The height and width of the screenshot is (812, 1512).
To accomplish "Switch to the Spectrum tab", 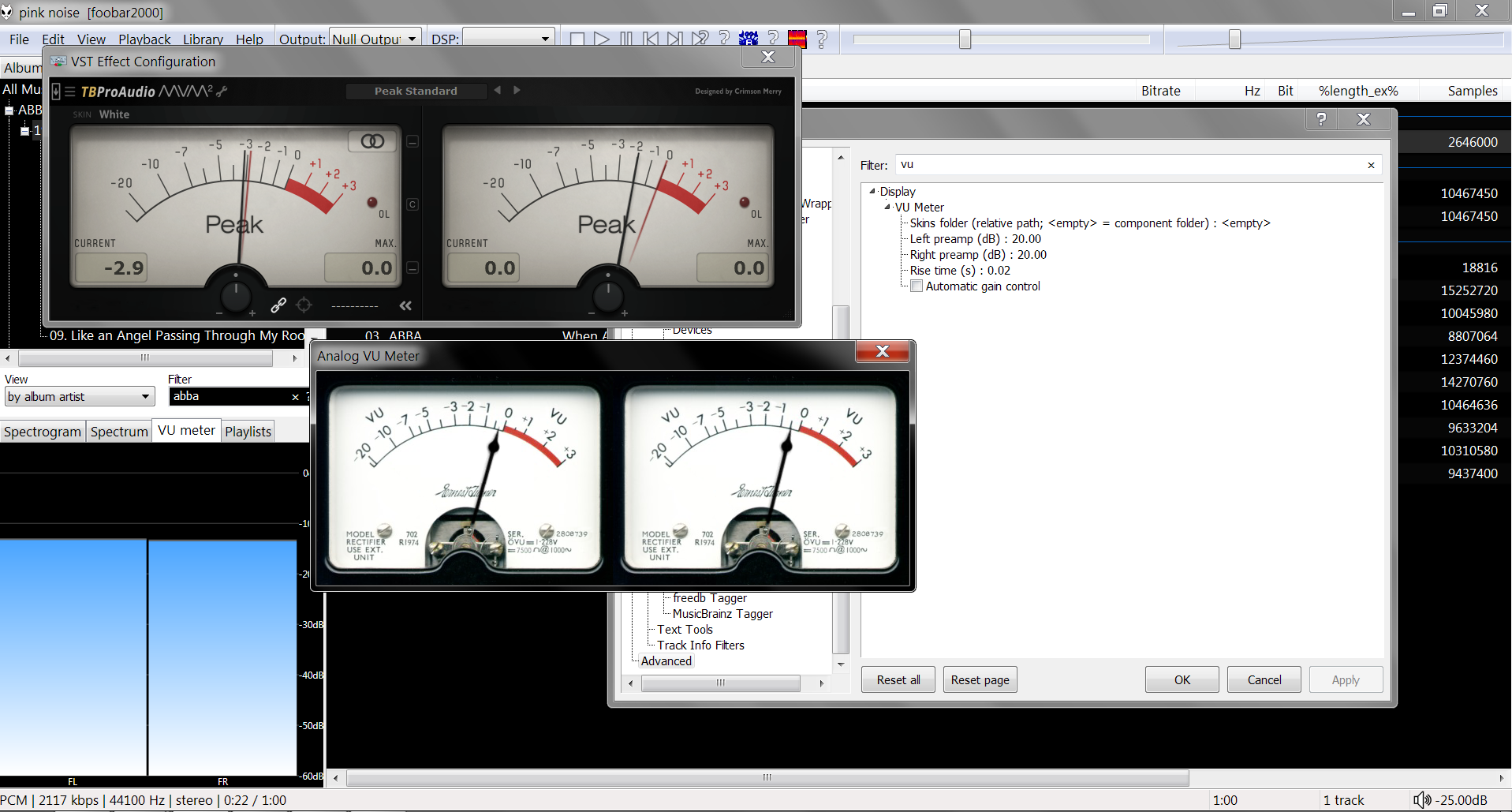I will [x=119, y=432].
